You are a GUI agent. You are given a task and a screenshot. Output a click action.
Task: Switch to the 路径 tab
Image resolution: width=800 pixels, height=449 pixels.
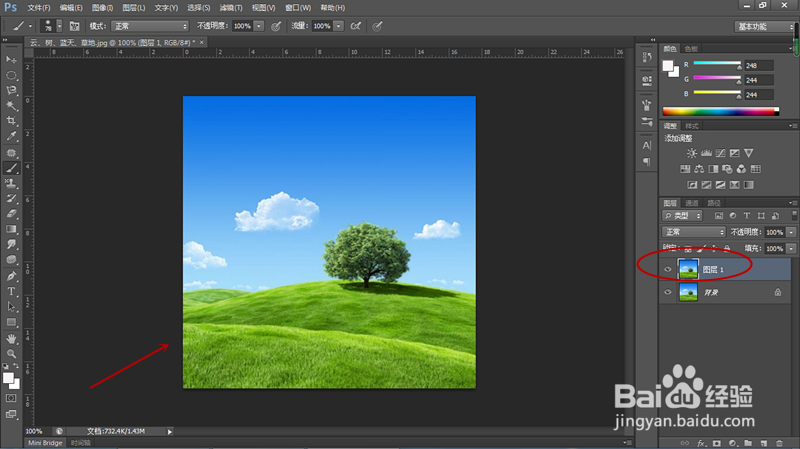[714, 203]
